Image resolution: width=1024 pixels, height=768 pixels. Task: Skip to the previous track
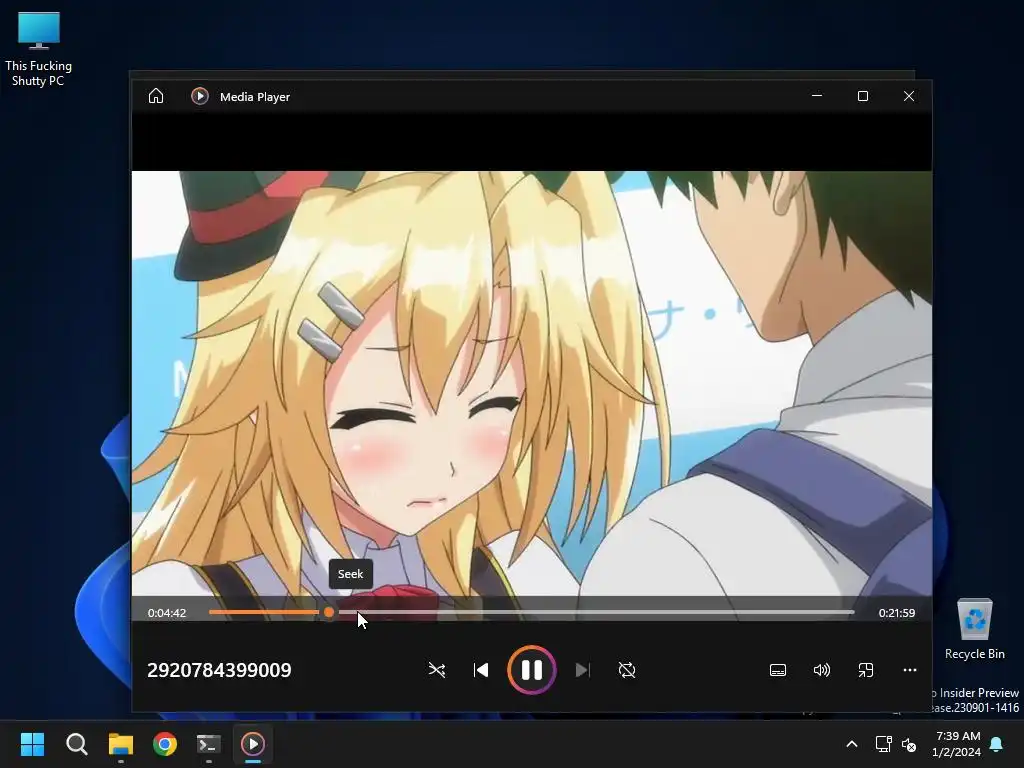click(x=481, y=670)
